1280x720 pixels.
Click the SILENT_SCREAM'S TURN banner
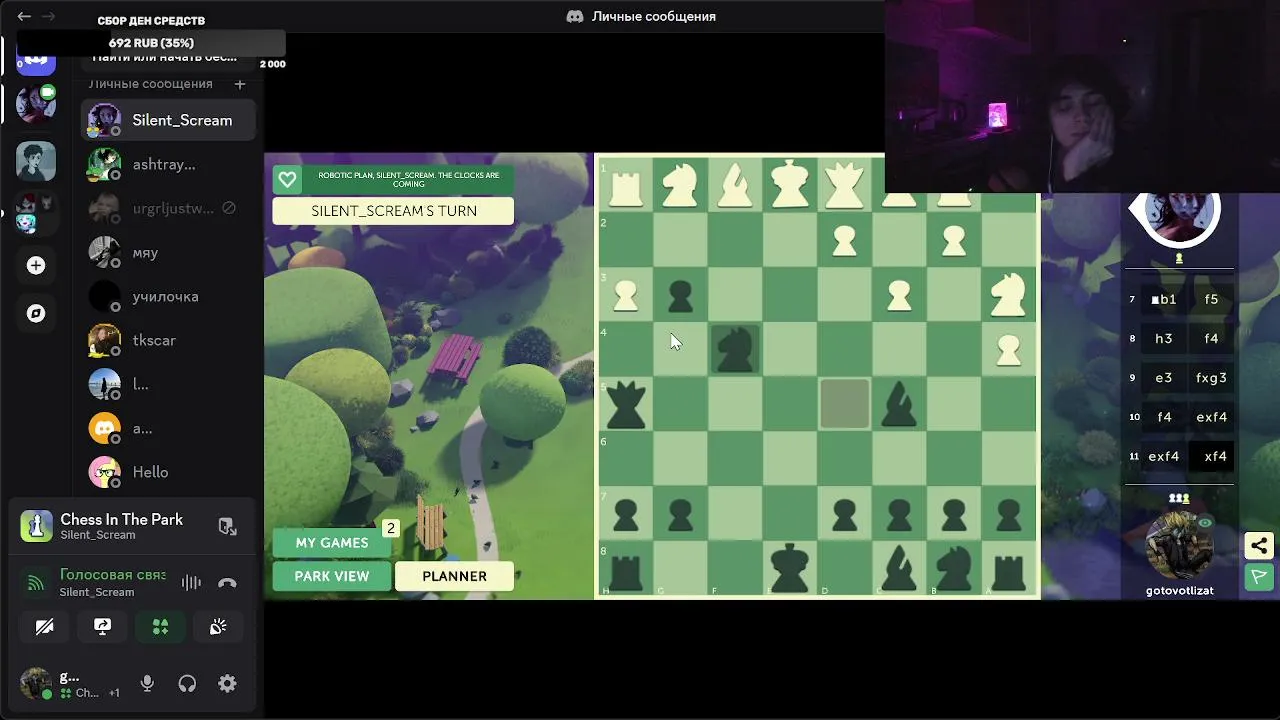(393, 211)
